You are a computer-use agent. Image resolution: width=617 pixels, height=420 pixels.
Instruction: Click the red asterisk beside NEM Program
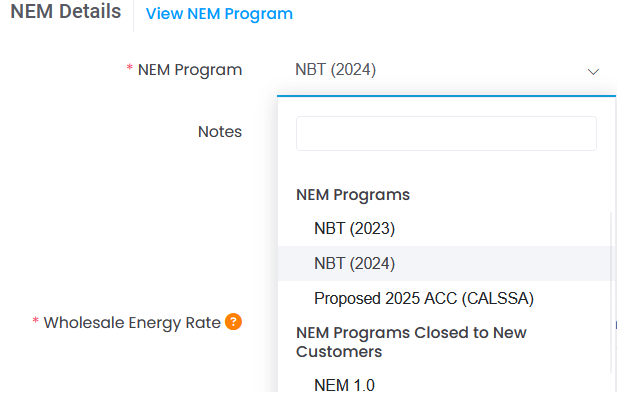[x=129, y=68]
